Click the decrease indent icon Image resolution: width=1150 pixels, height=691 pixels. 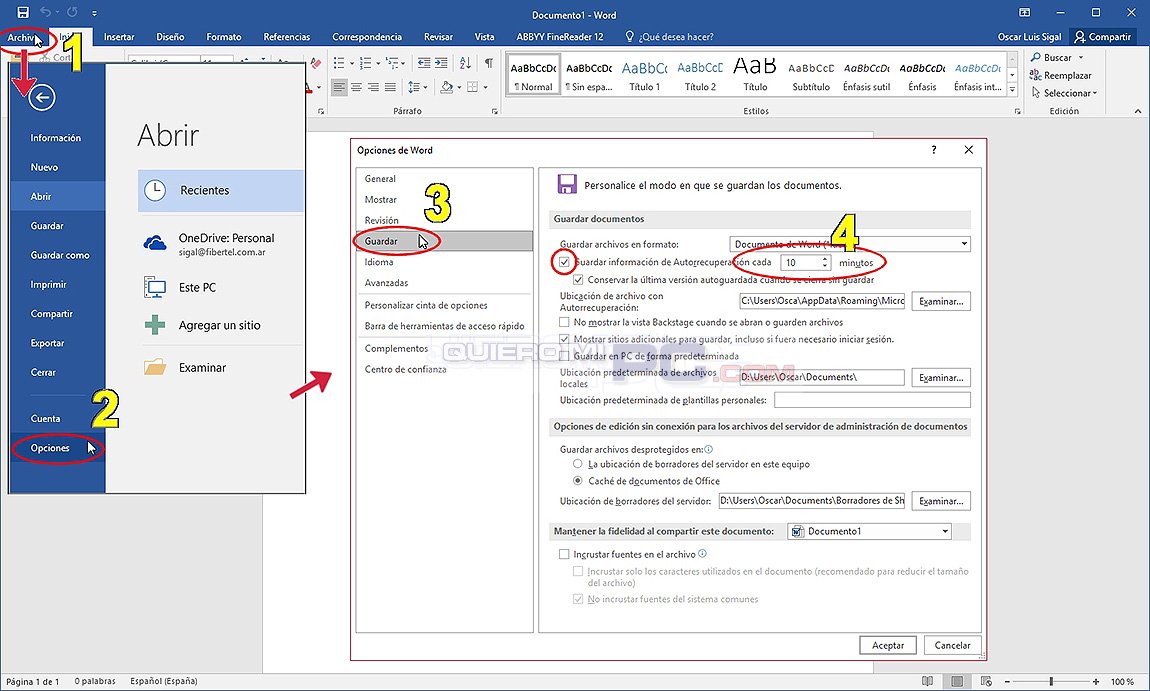pyautogui.click(x=423, y=63)
